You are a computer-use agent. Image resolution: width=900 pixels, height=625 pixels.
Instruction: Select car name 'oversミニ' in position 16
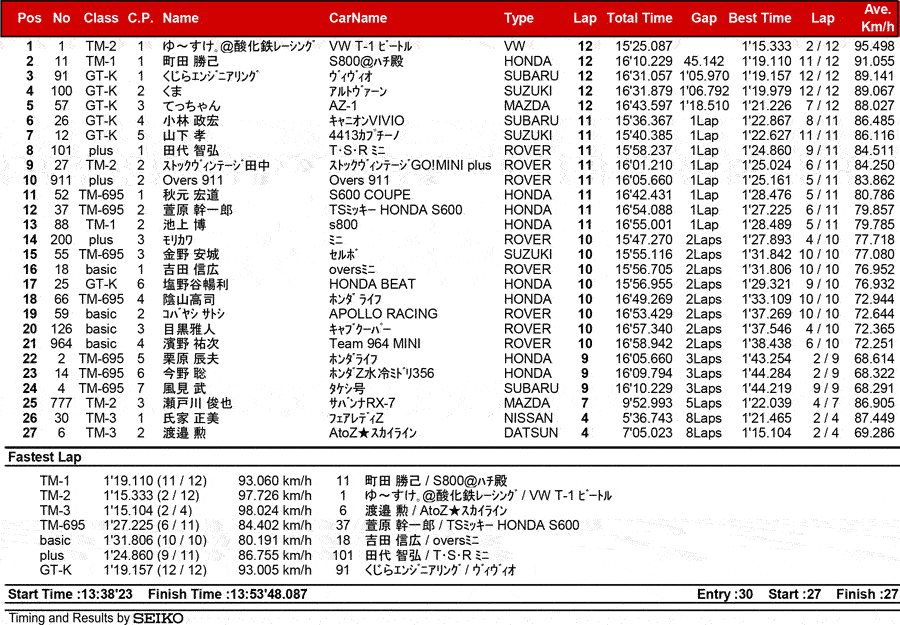(x=352, y=270)
